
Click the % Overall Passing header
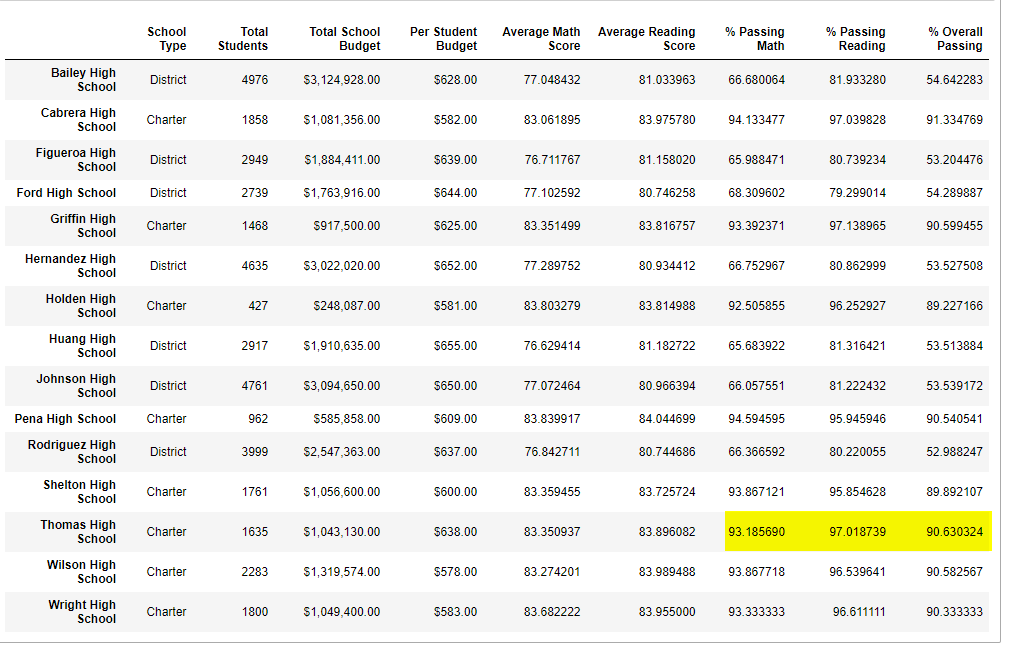point(955,39)
